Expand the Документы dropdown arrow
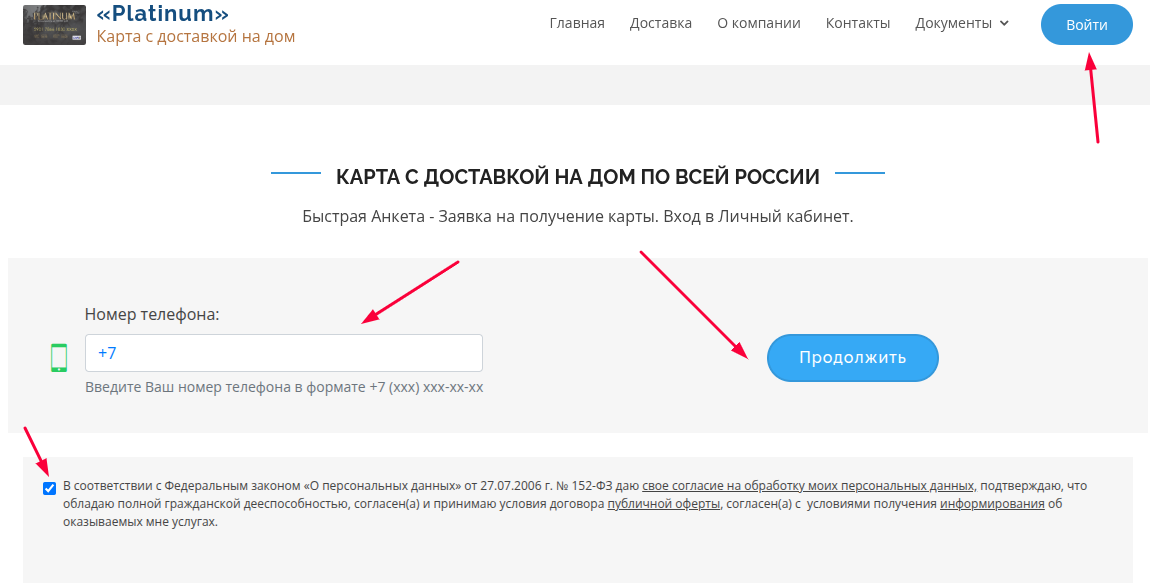Viewport: 1150px width, 586px height. point(1005,23)
